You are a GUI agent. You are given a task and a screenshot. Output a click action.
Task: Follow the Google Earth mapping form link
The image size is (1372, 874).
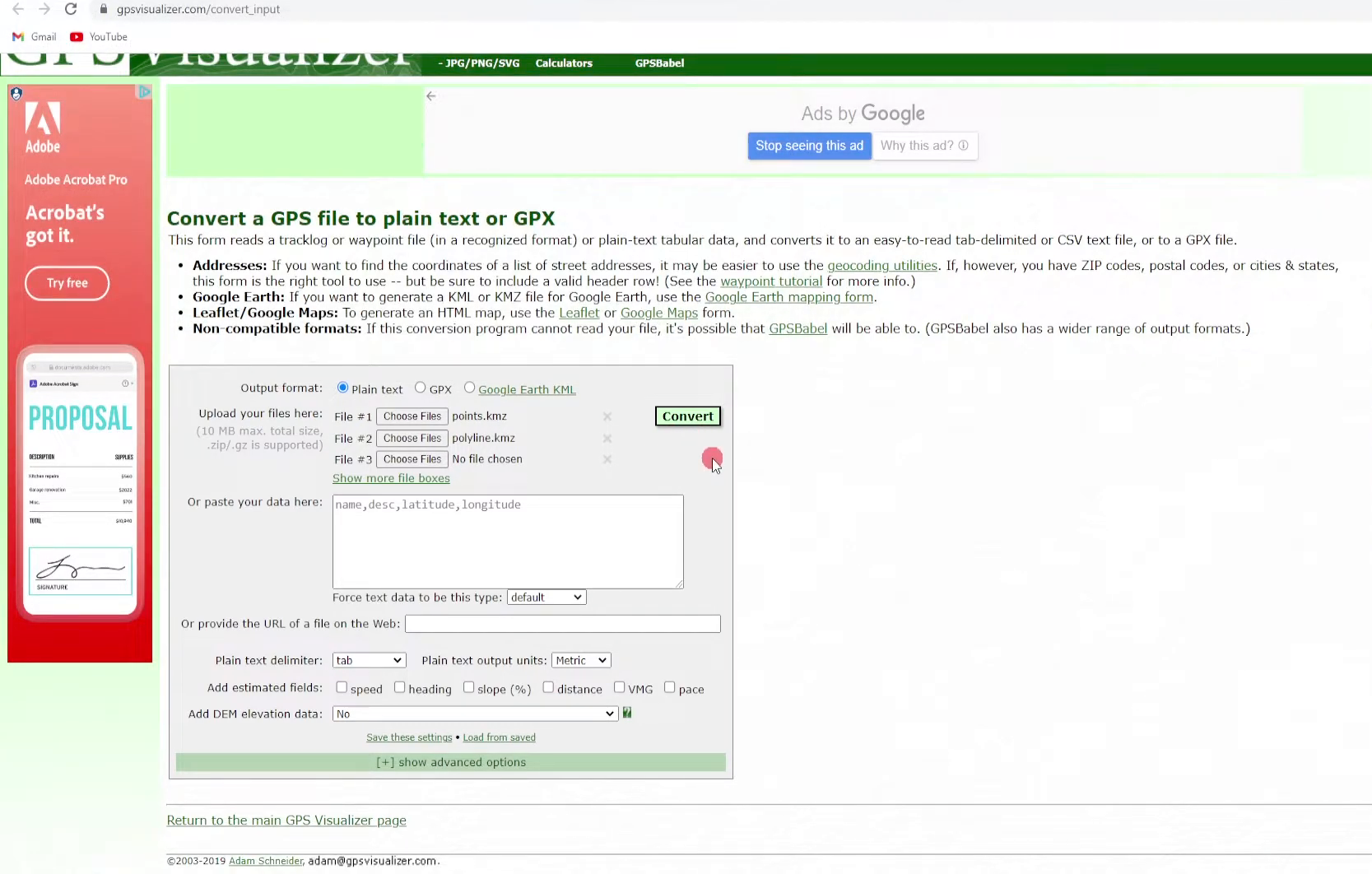click(x=789, y=297)
